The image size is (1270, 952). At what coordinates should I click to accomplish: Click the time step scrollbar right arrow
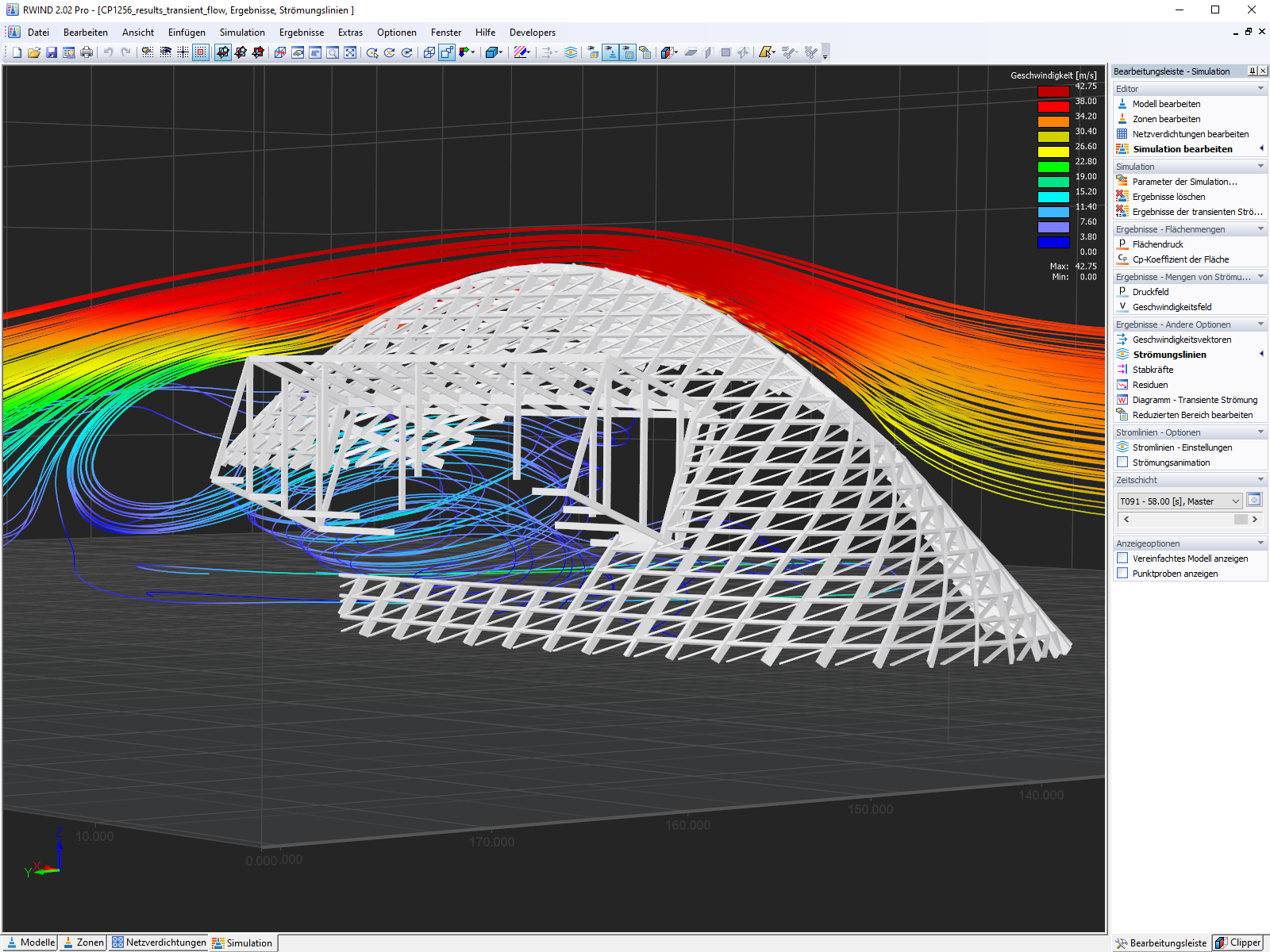[1254, 519]
